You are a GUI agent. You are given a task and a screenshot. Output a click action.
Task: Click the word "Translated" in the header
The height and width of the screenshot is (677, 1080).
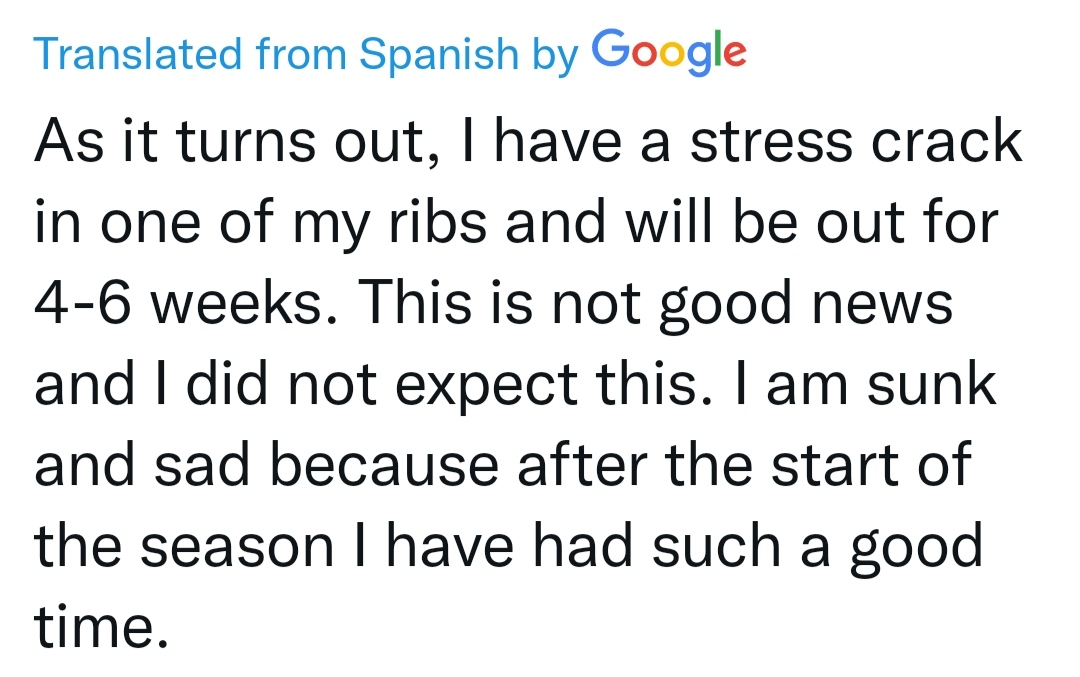[x=138, y=54]
